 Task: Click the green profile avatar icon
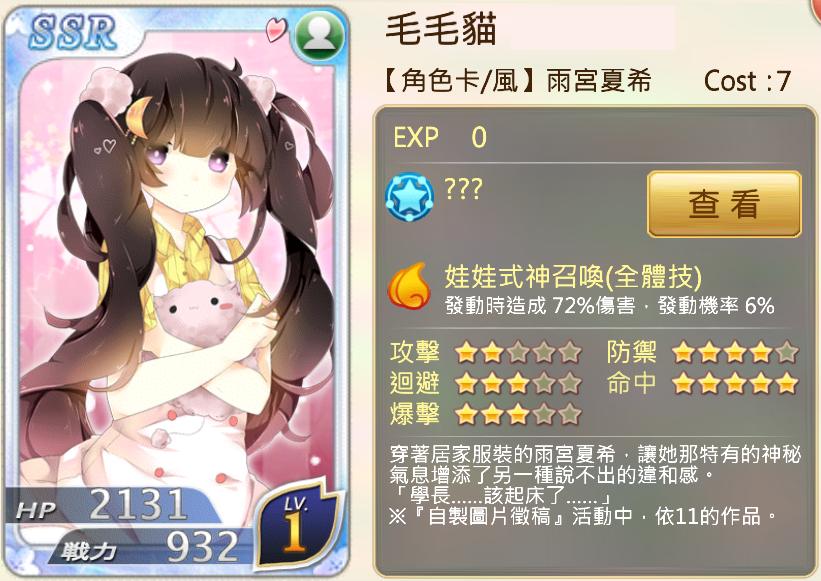point(319,36)
